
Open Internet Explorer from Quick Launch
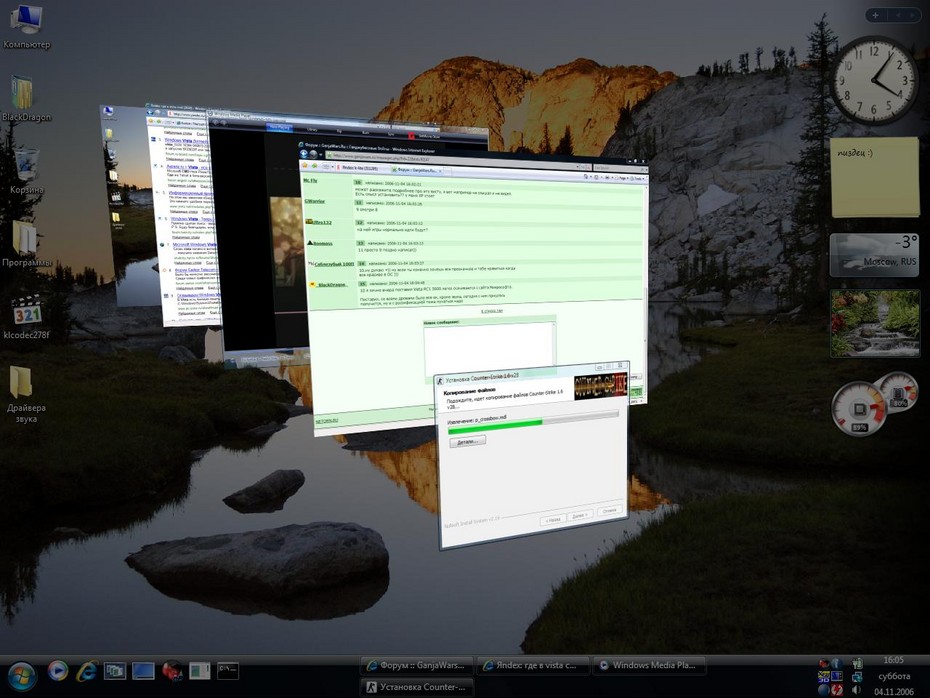click(x=86, y=671)
